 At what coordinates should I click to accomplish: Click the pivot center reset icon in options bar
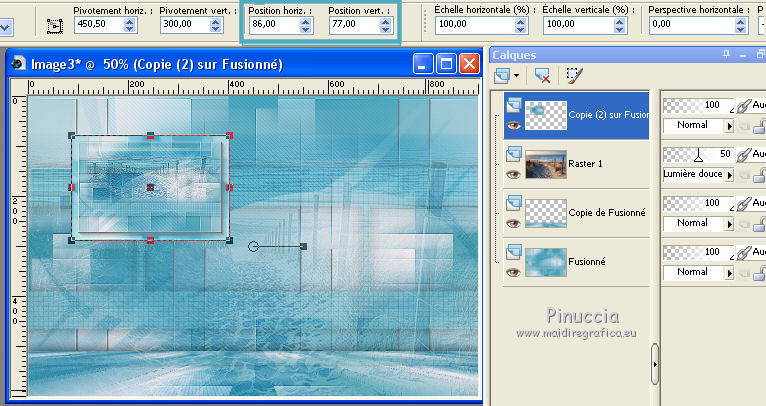(x=55, y=26)
